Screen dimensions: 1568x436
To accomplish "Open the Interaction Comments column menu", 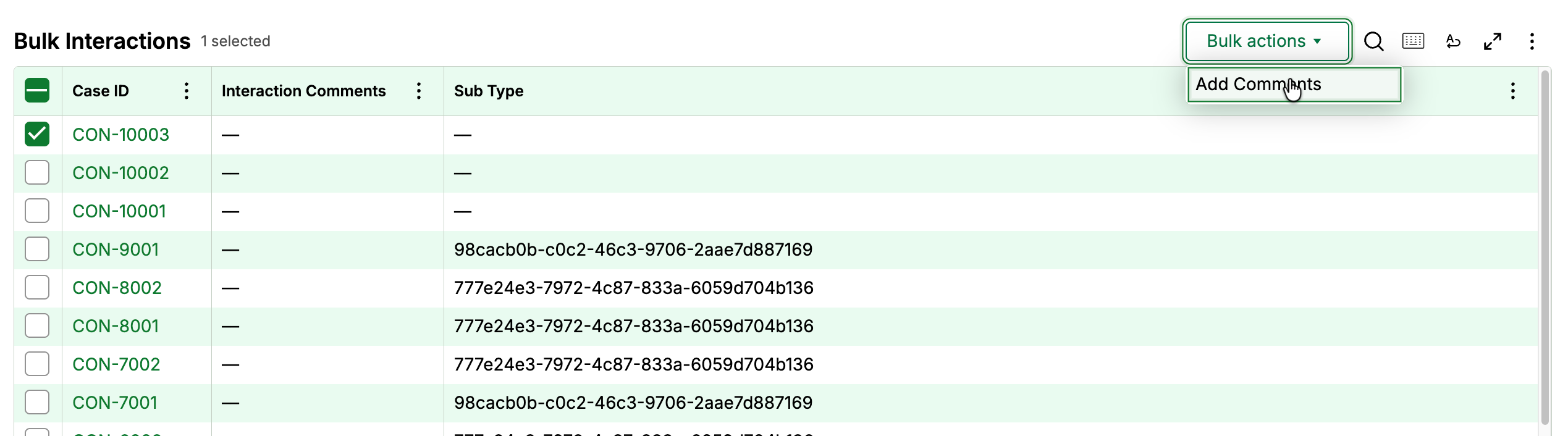I will pos(419,91).
